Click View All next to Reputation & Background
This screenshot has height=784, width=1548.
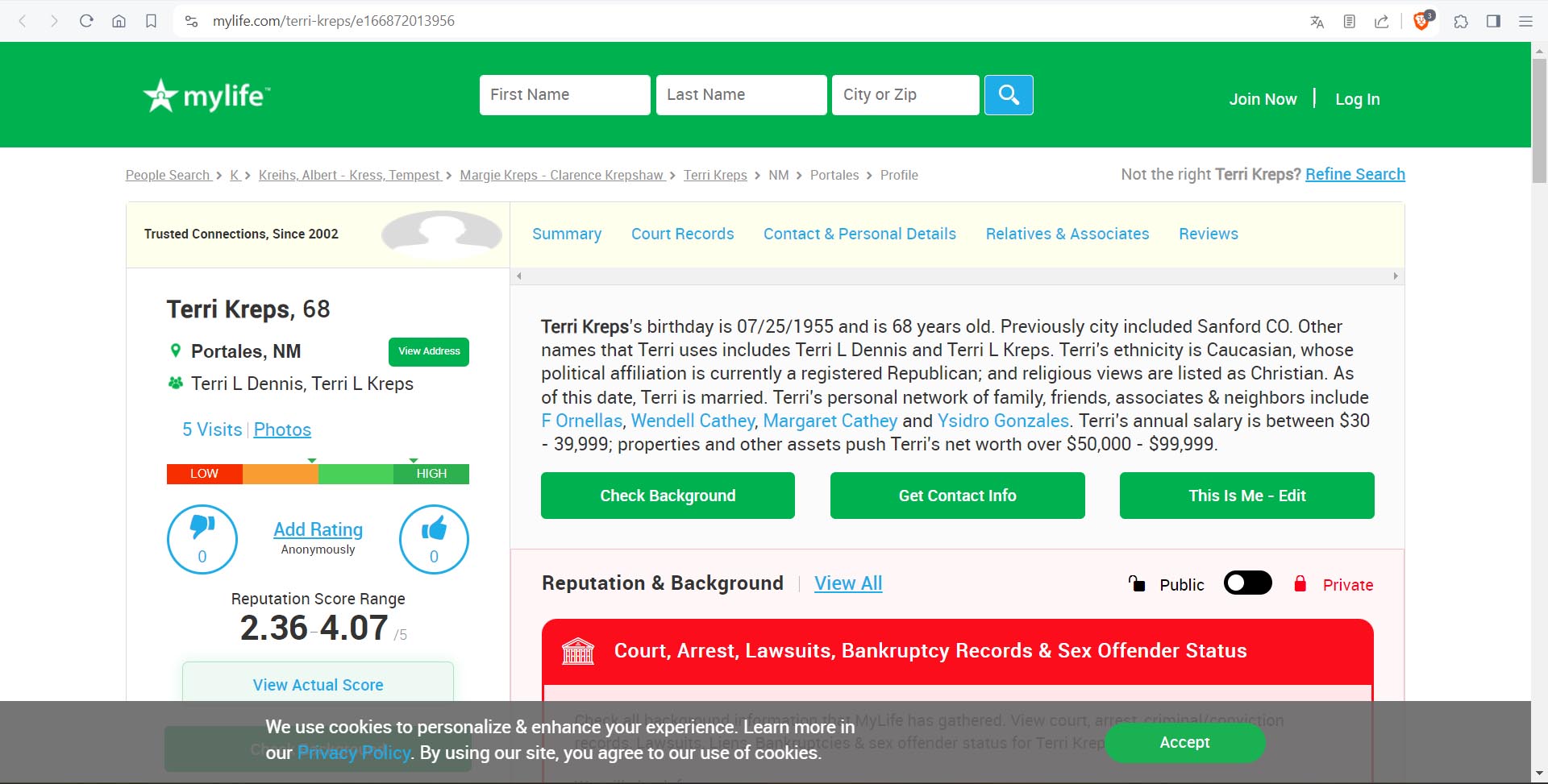pos(848,583)
